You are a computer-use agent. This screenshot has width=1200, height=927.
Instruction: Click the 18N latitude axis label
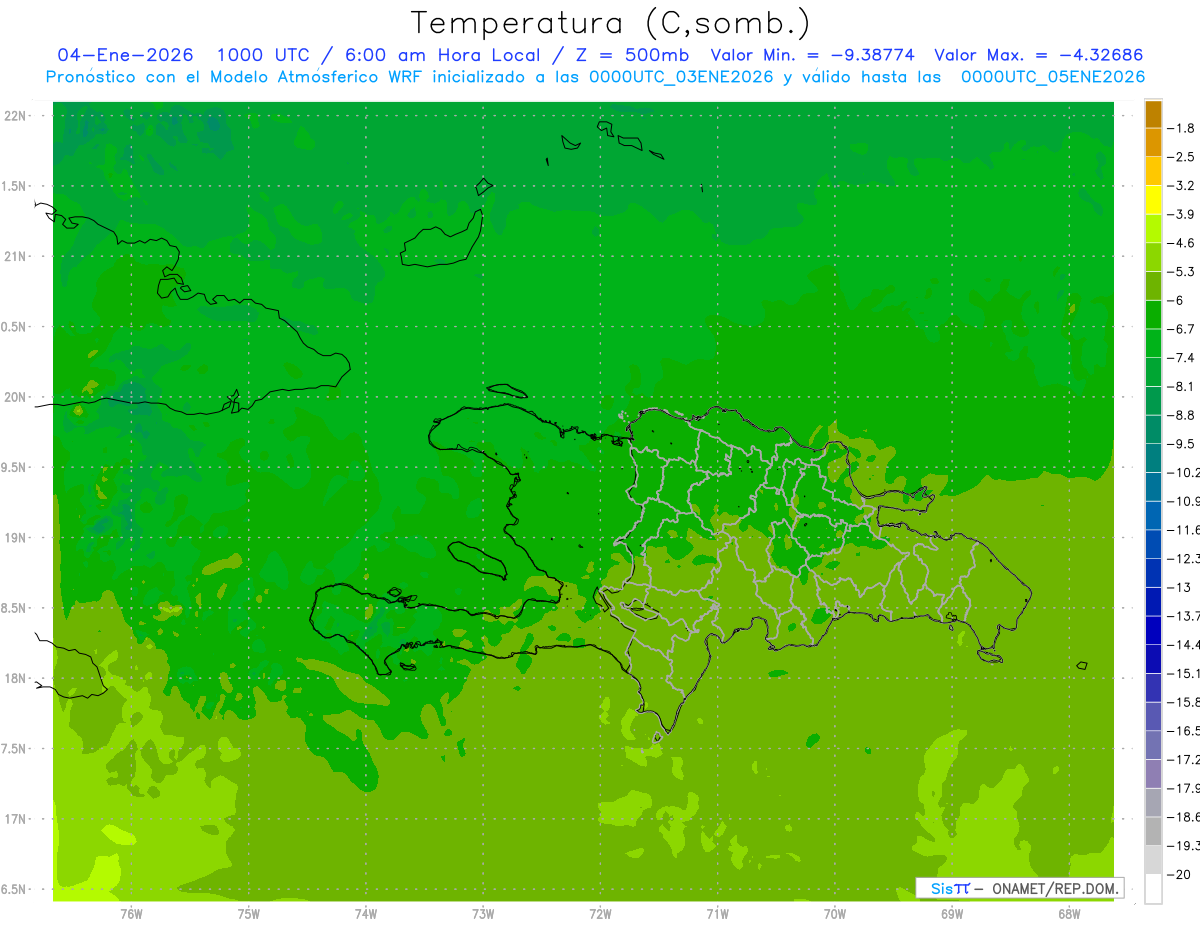point(15,678)
